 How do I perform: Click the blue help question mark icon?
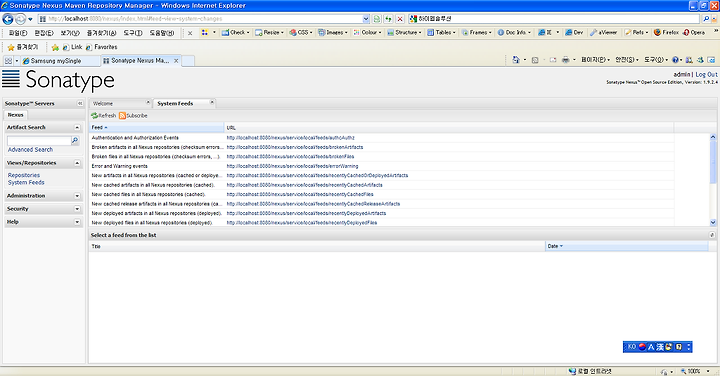[675, 60]
